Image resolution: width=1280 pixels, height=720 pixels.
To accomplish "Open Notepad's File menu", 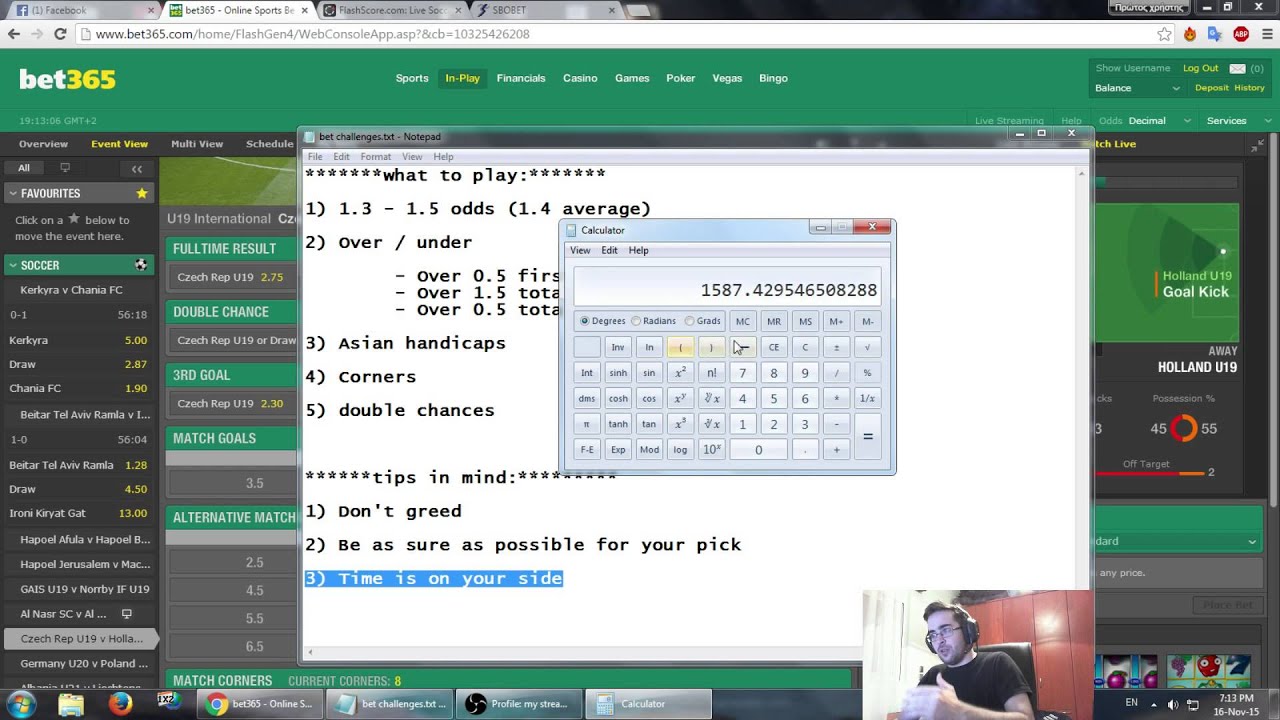I will tap(315, 157).
